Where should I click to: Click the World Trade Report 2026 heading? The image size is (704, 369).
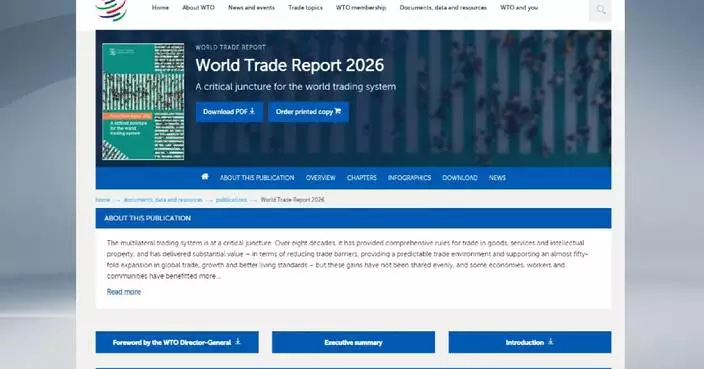290,66
